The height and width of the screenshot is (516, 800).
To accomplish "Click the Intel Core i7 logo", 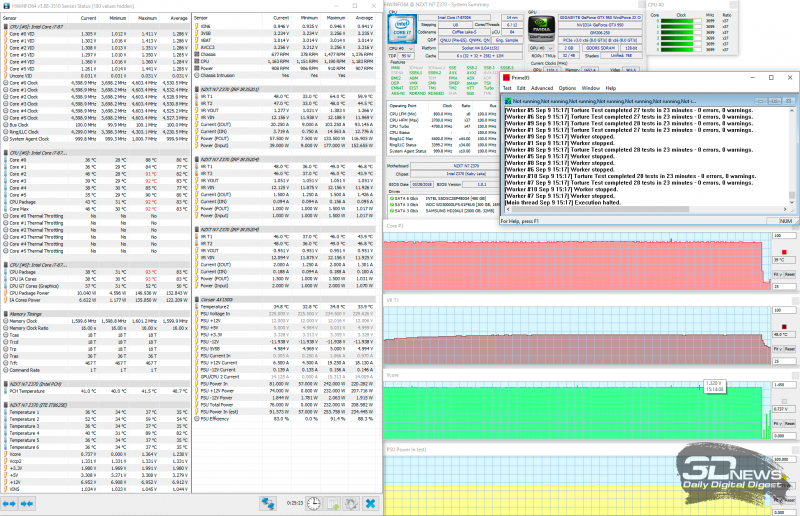I will pyautogui.click(x=402, y=29).
